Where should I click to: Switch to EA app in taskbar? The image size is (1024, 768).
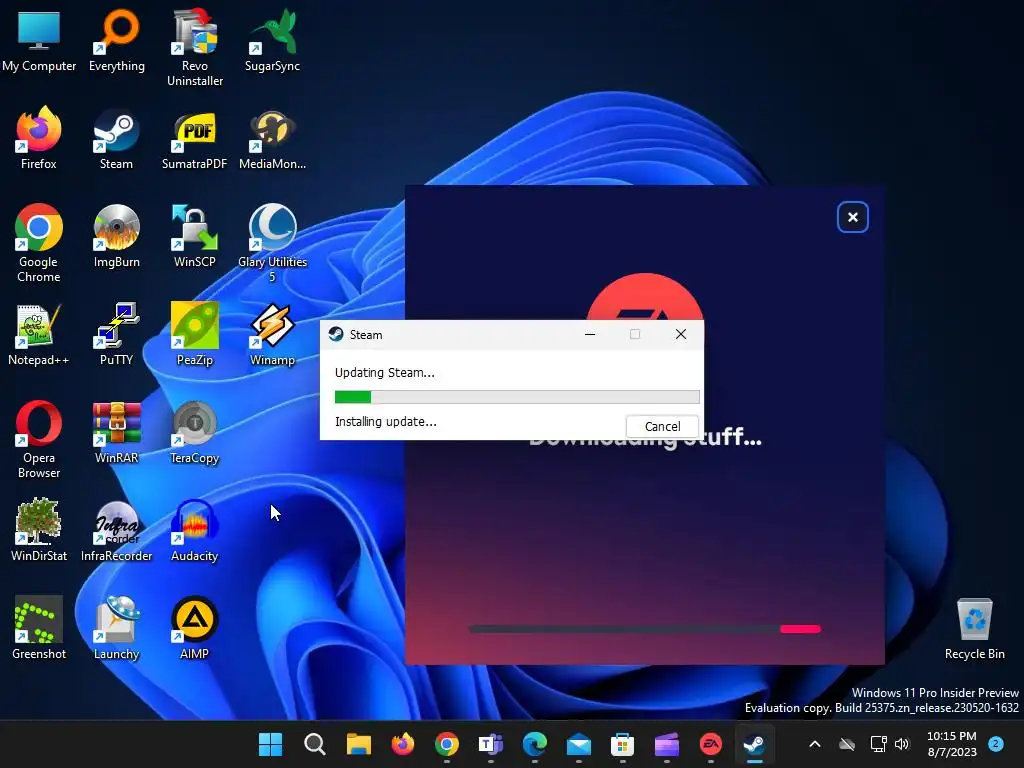(711, 744)
